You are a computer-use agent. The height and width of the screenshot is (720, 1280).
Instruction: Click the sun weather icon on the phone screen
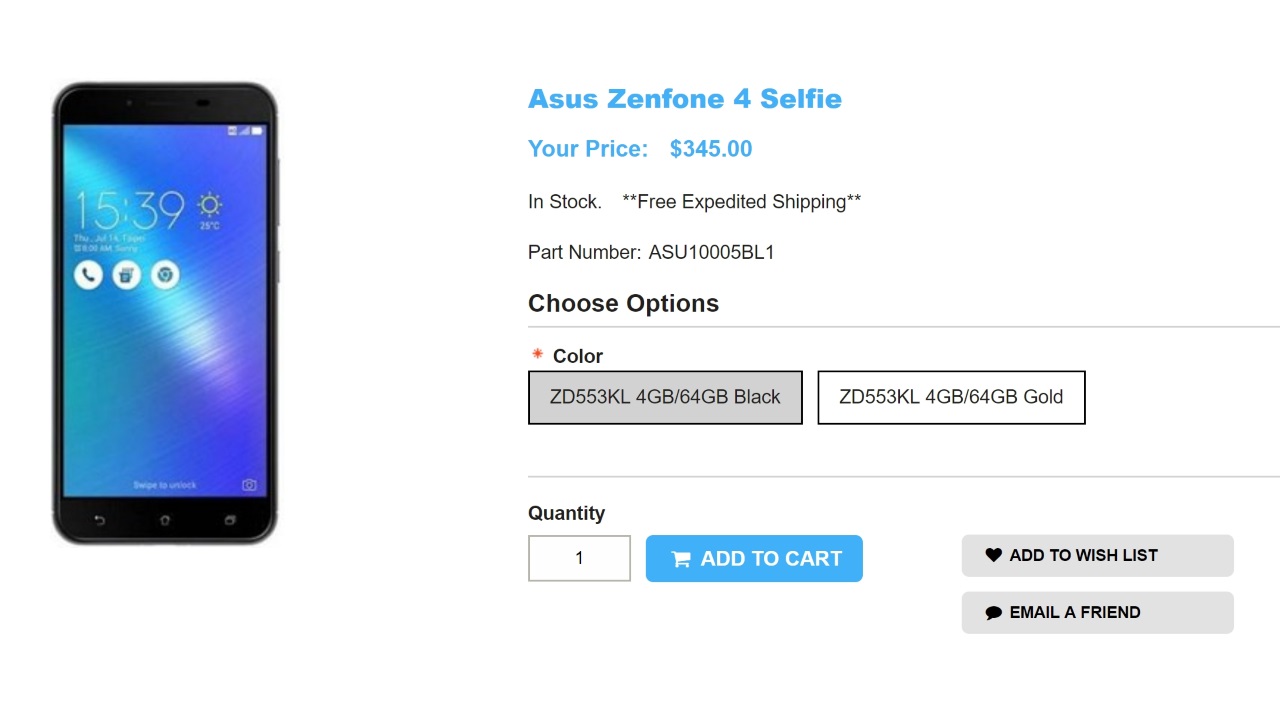pyautogui.click(x=209, y=206)
